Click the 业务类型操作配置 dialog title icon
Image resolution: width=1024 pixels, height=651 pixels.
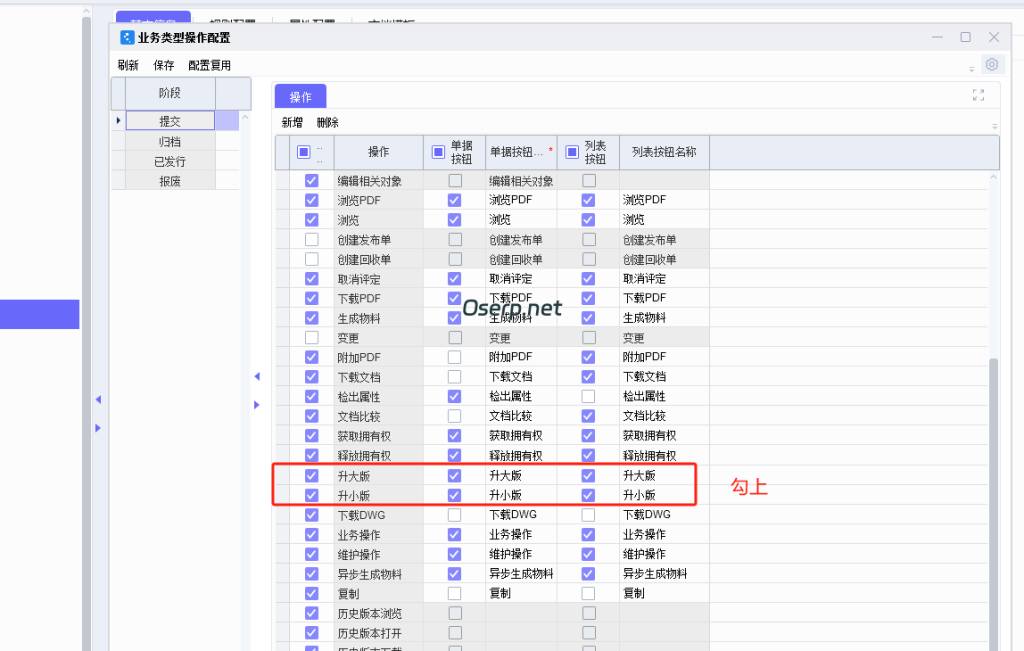click(x=127, y=37)
